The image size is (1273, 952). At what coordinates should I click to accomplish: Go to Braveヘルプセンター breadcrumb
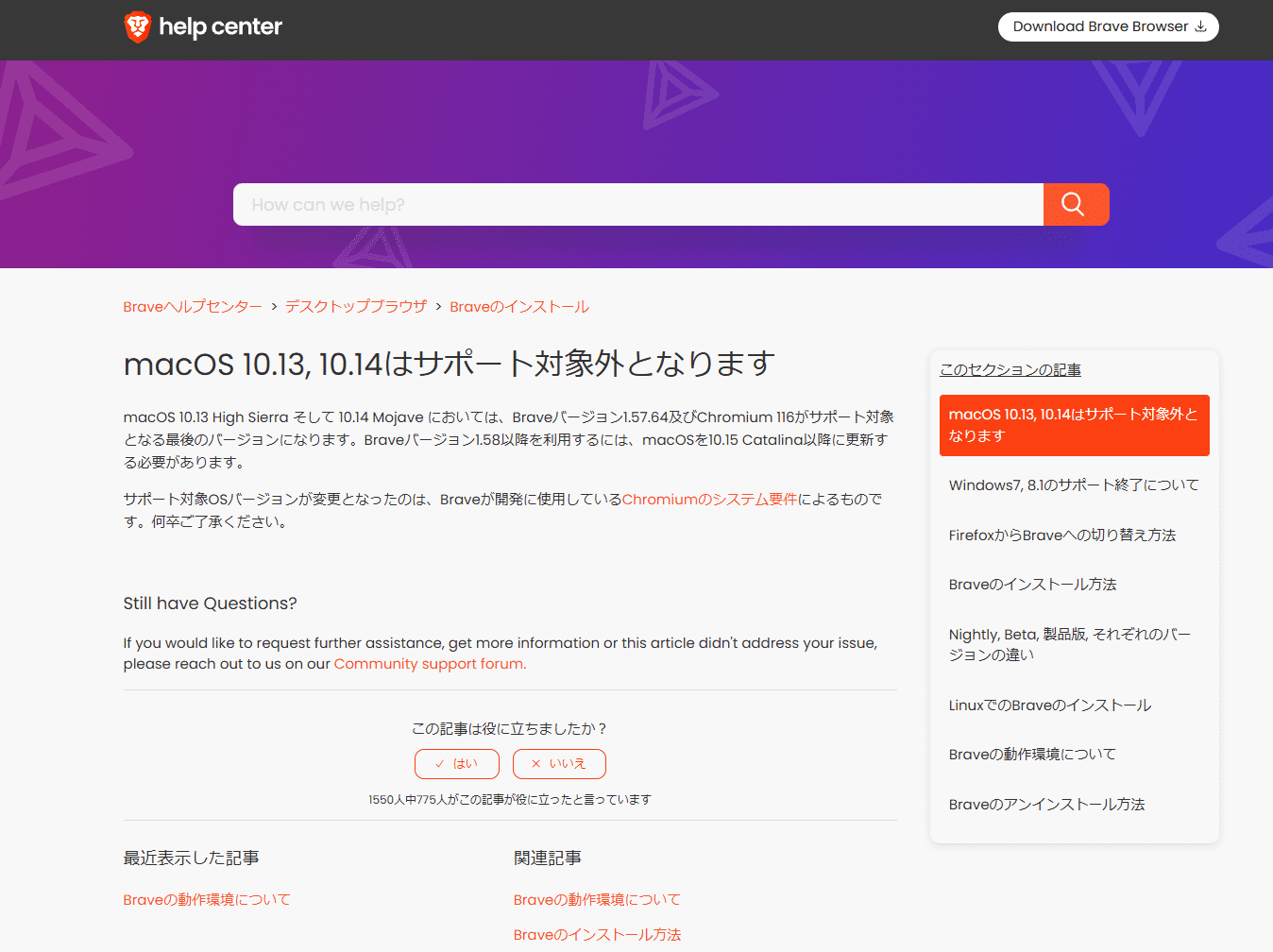point(193,307)
